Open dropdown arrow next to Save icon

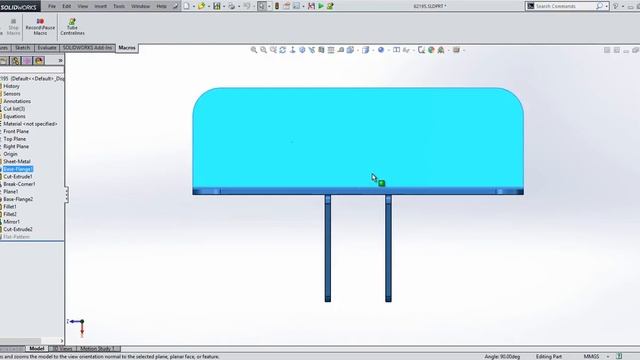tap(224, 7)
